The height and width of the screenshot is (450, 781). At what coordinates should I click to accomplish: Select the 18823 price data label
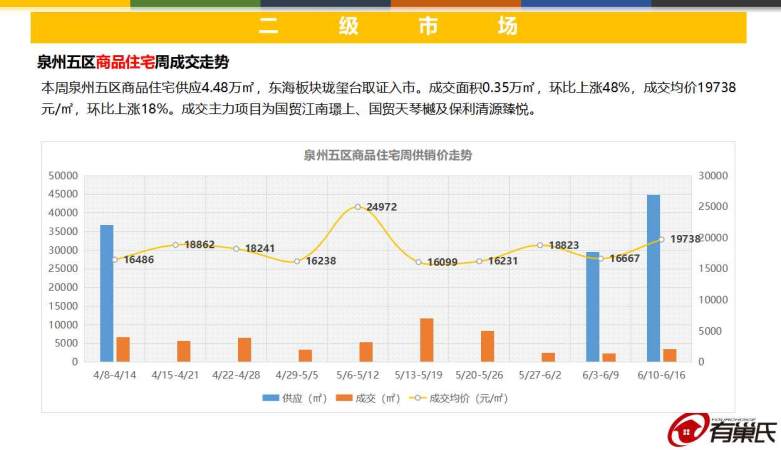click(564, 245)
